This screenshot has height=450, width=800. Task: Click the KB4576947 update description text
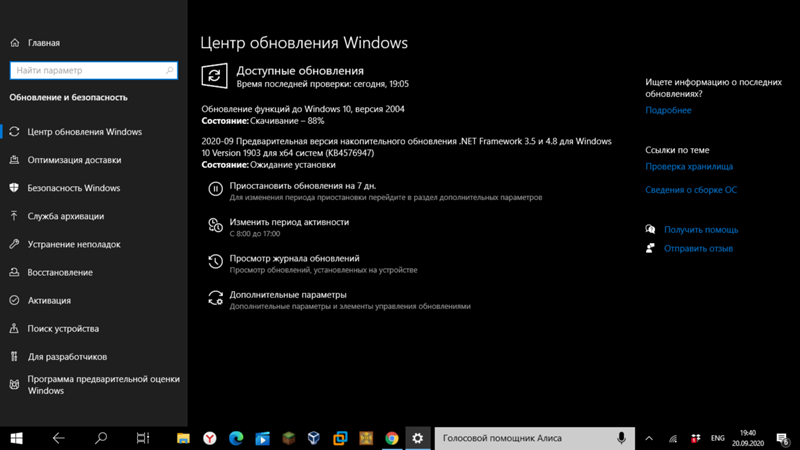pyautogui.click(x=406, y=147)
